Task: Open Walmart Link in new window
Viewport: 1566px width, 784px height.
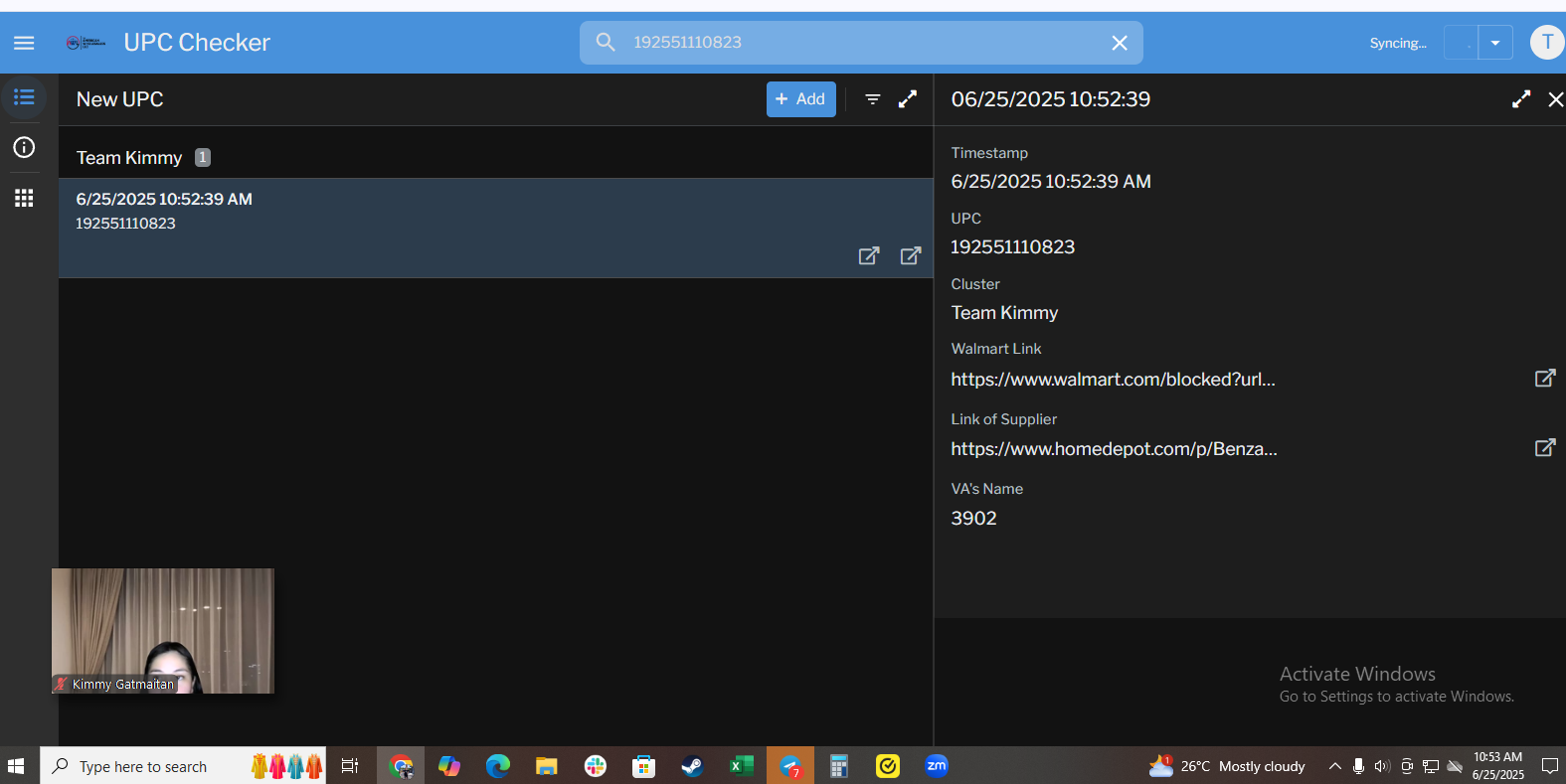Action: point(1544,379)
